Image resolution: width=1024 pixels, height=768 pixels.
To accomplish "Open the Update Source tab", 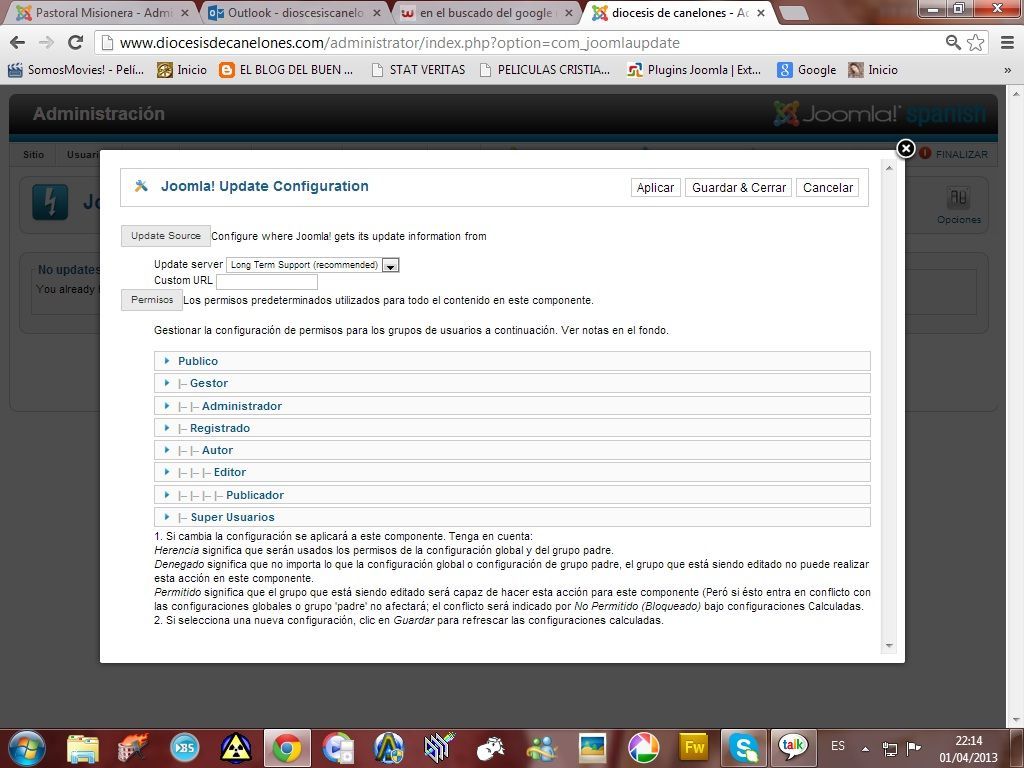I will 166,236.
